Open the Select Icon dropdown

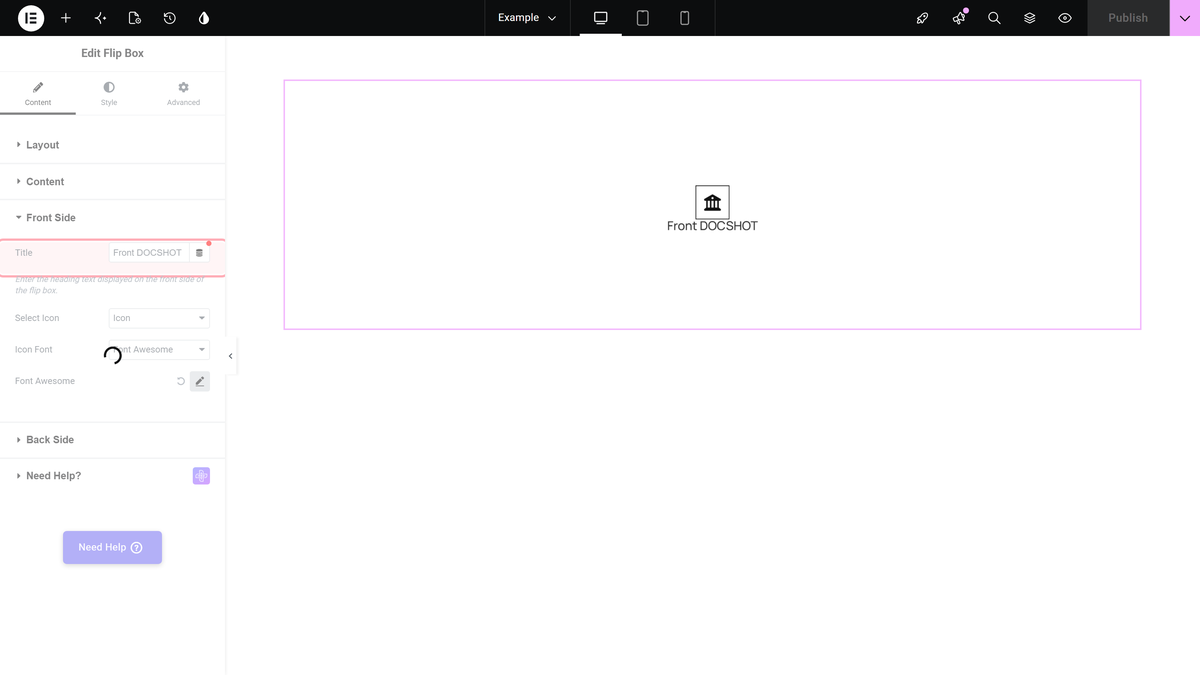click(x=159, y=318)
